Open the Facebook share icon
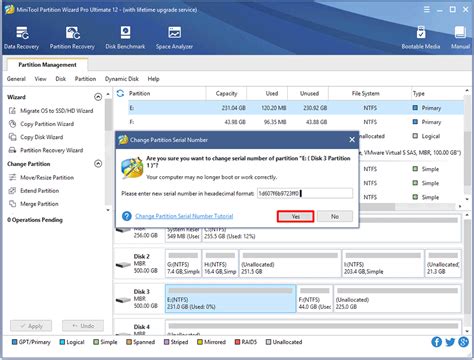Image resolution: width=474 pixels, height=360 pixels. click(x=436, y=342)
